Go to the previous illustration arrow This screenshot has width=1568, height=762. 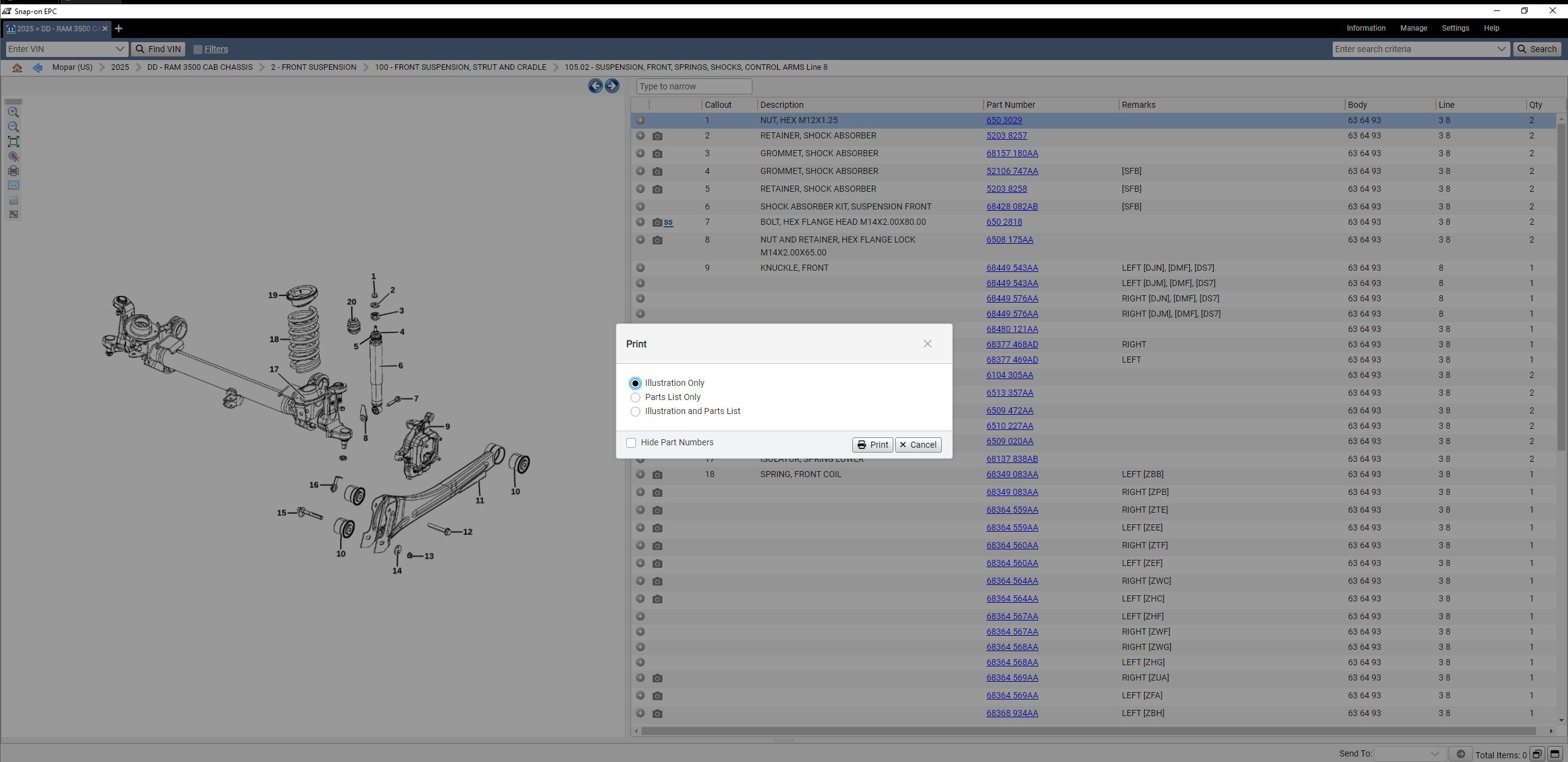click(595, 86)
